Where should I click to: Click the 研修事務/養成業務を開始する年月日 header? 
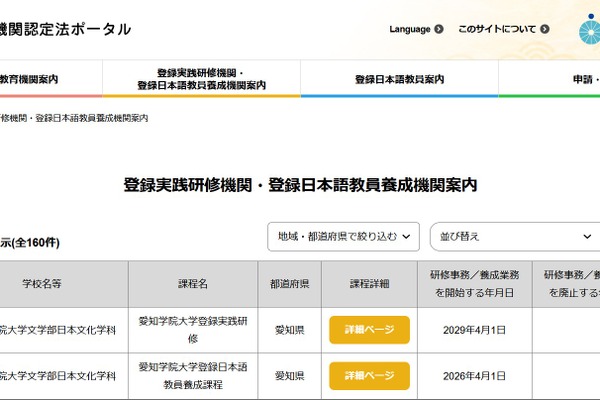[x=474, y=284]
